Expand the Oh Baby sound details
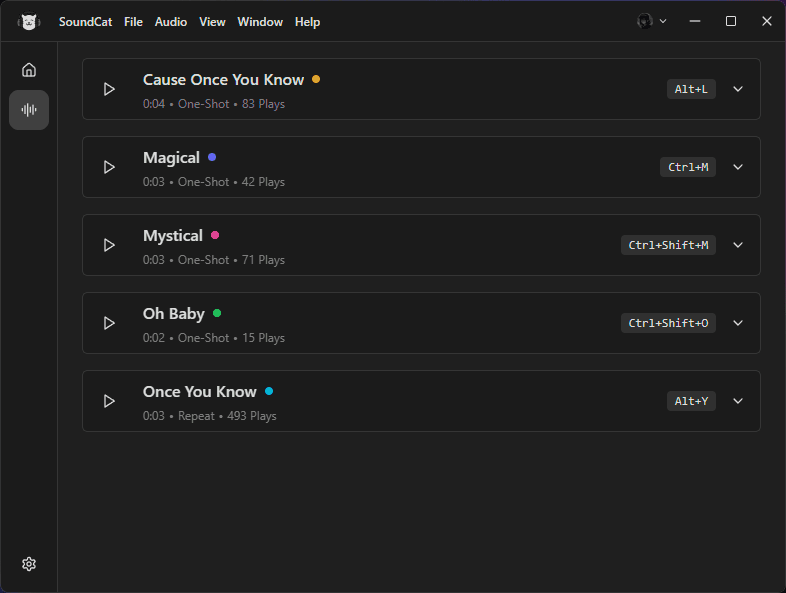The width and height of the screenshot is (786, 593). [738, 323]
